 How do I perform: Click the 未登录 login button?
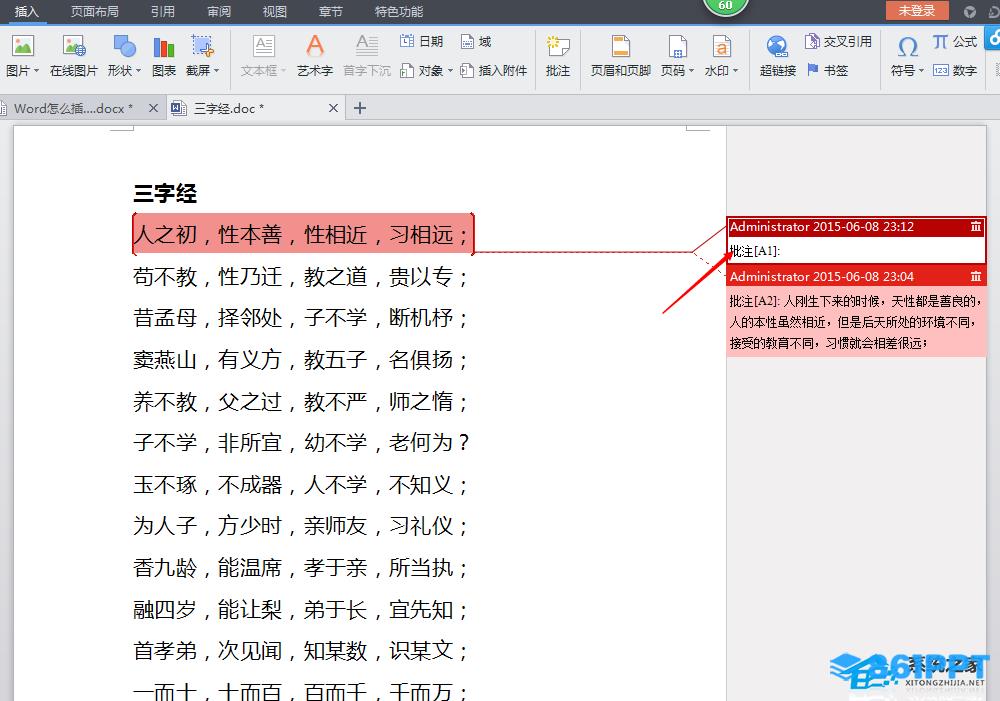(x=916, y=11)
